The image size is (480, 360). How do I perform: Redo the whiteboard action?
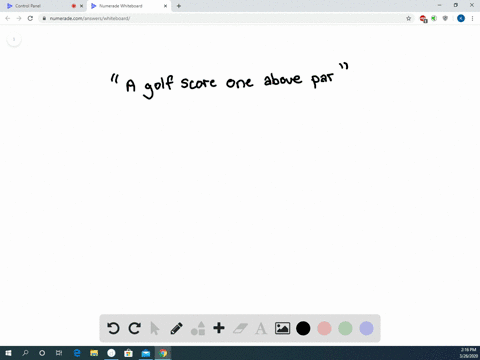point(135,328)
